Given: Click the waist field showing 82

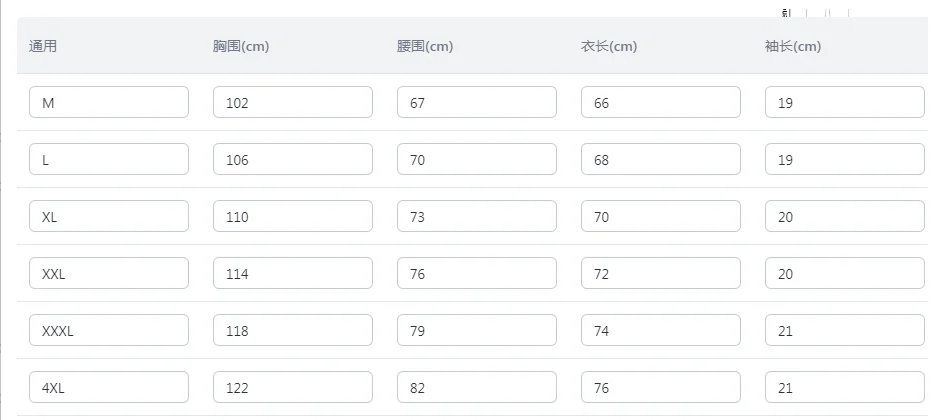Looking at the screenshot, I should 476,388.
